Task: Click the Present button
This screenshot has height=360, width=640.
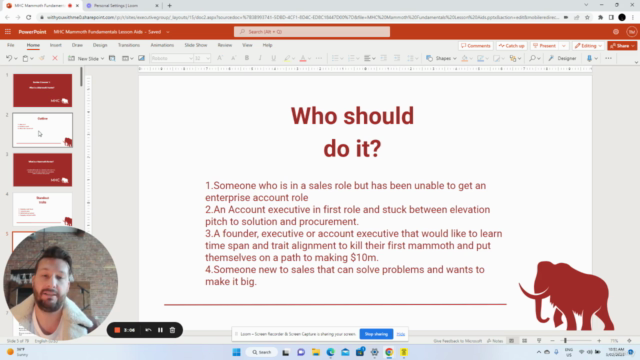Action: coord(544,46)
